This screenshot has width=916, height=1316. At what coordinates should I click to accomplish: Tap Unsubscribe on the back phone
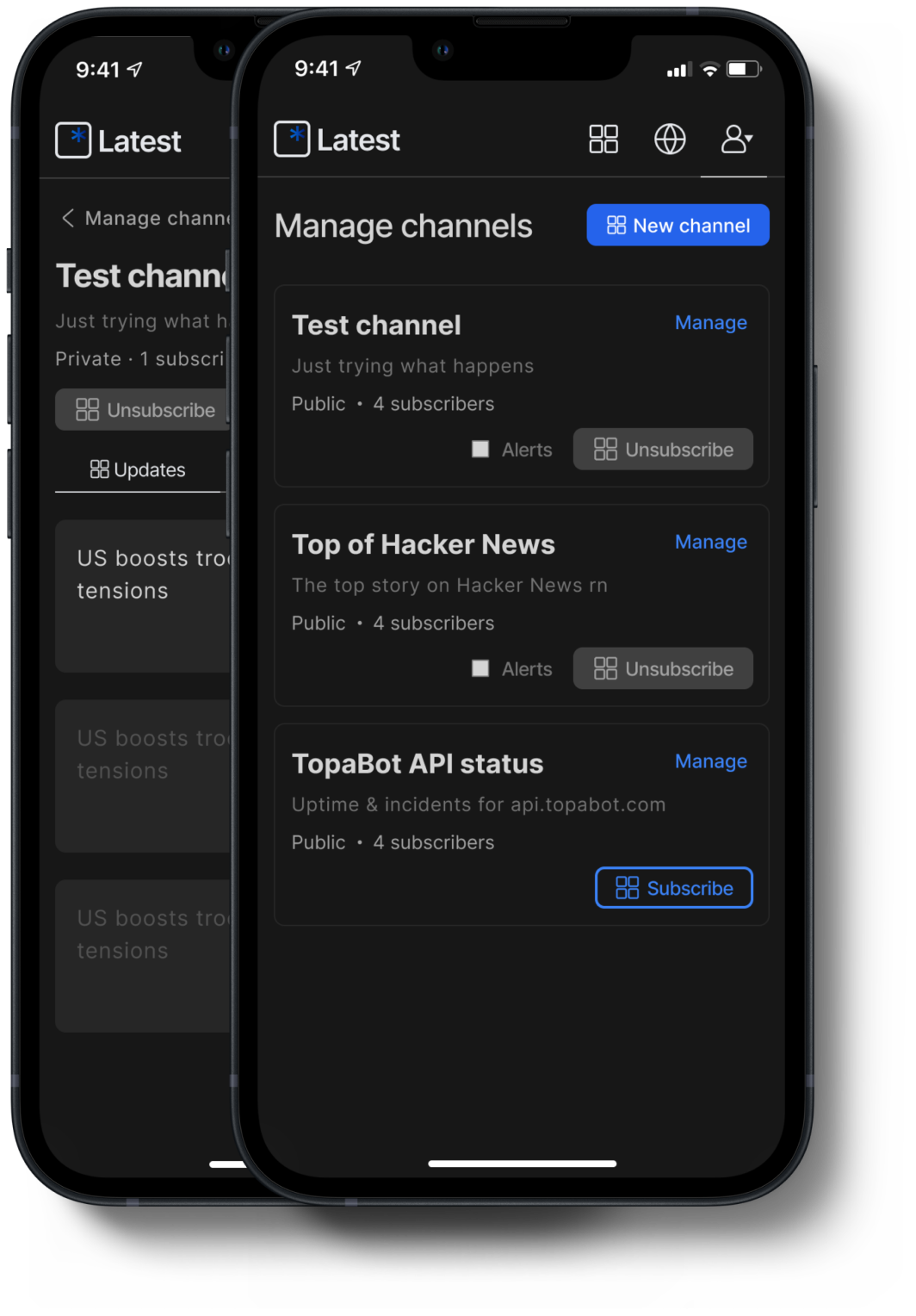[142, 410]
